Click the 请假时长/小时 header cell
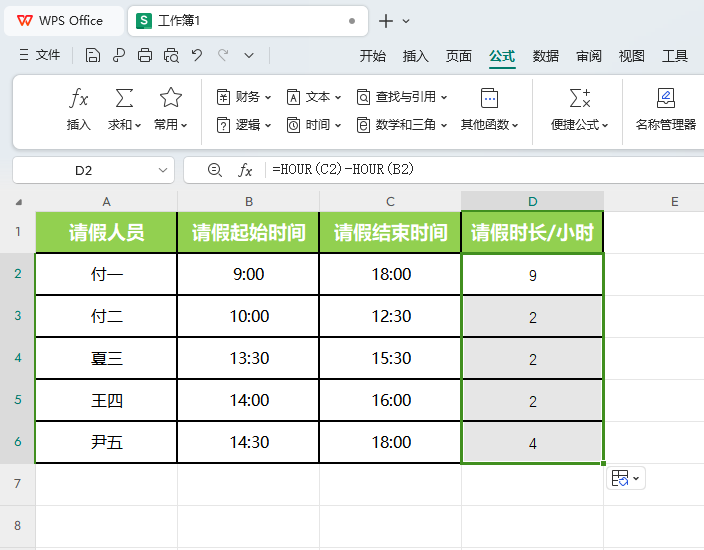Viewport: 704px width, 550px height. click(532, 233)
